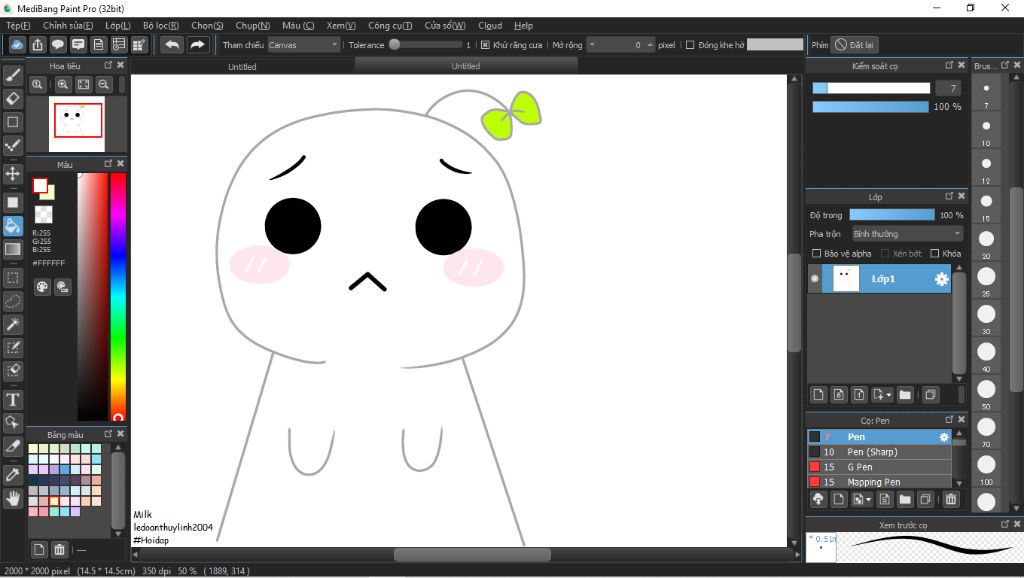
Task: Click the navigator preview thumbnail
Action: click(76, 123)
